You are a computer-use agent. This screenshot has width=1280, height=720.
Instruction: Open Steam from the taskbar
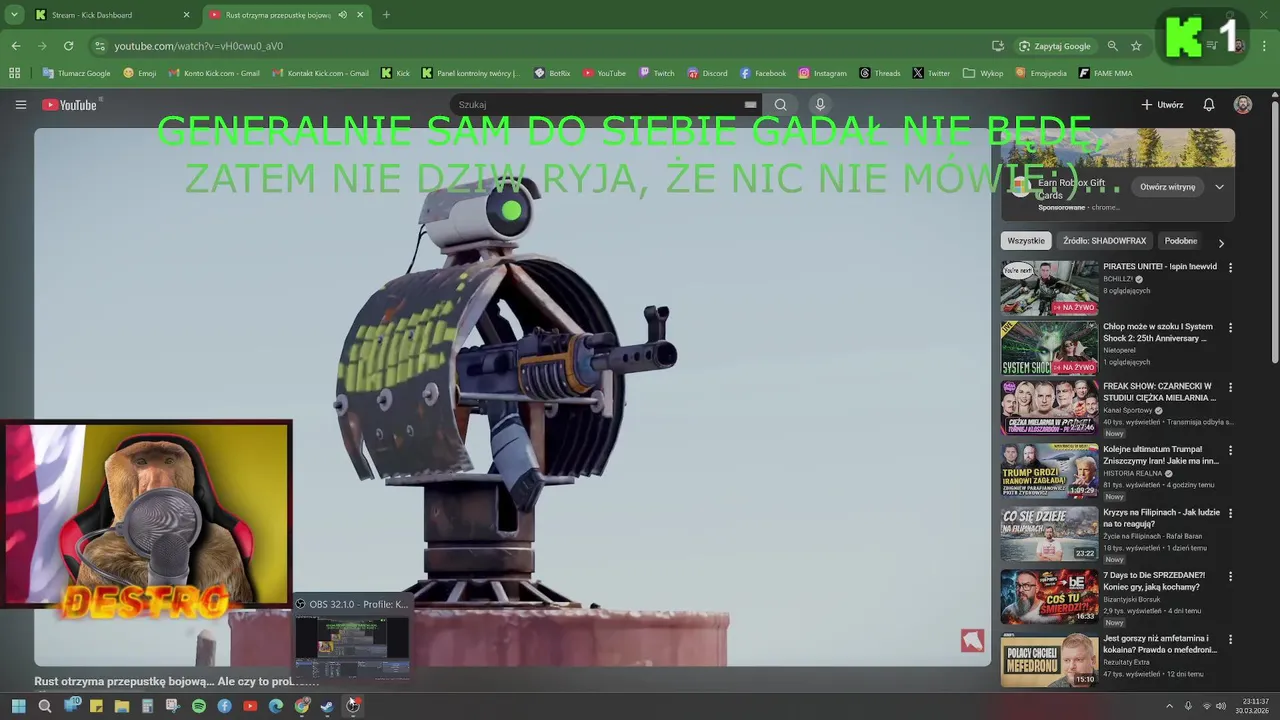point(327,706)
